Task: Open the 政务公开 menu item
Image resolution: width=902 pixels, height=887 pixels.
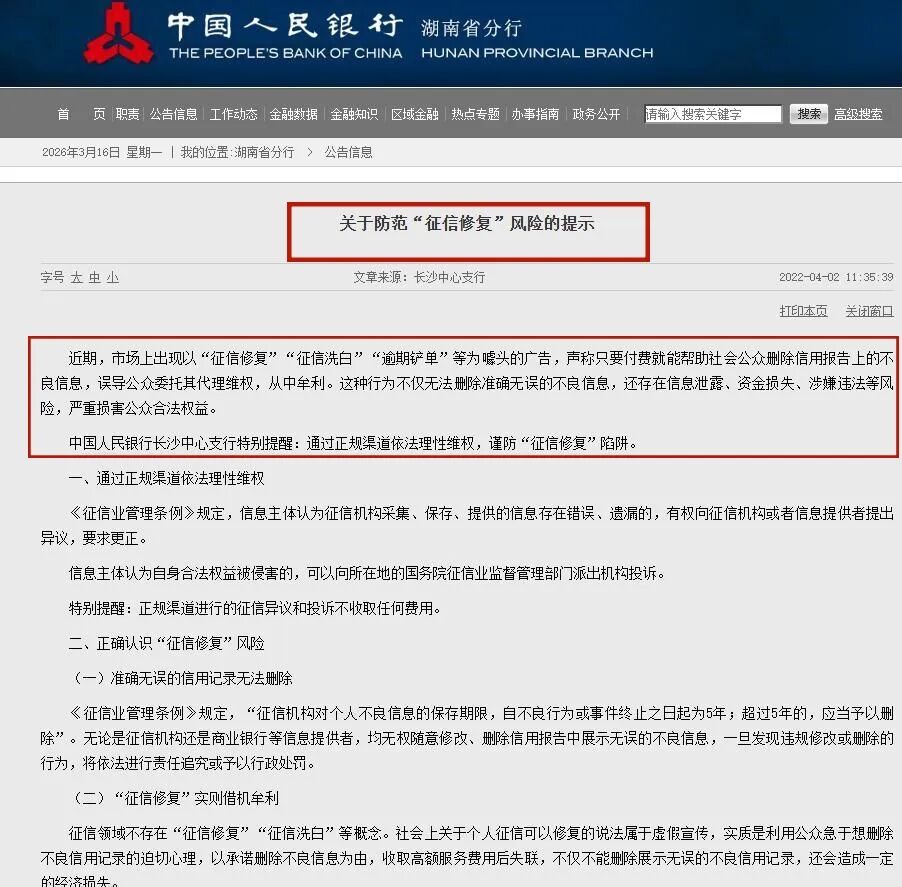Action: click(596, 114)
